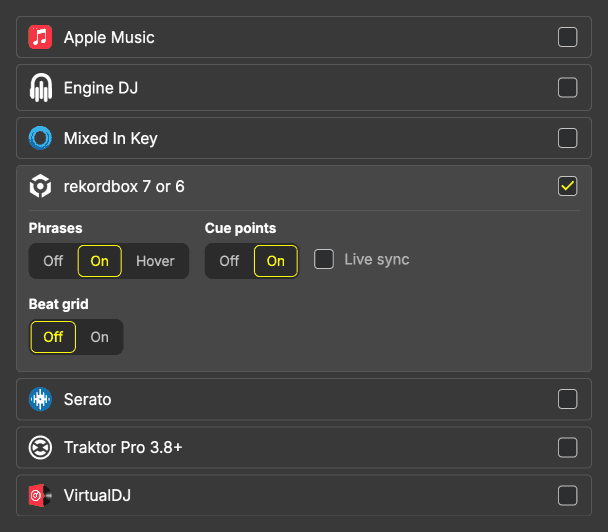
Task: Collapse the rekordbox 7 or 6 row label
Action: coord(124,186)
